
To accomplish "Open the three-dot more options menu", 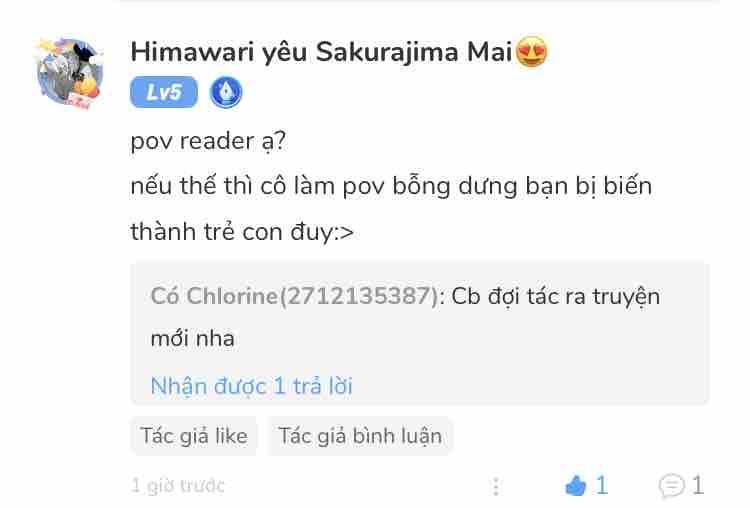I will 496,486.
